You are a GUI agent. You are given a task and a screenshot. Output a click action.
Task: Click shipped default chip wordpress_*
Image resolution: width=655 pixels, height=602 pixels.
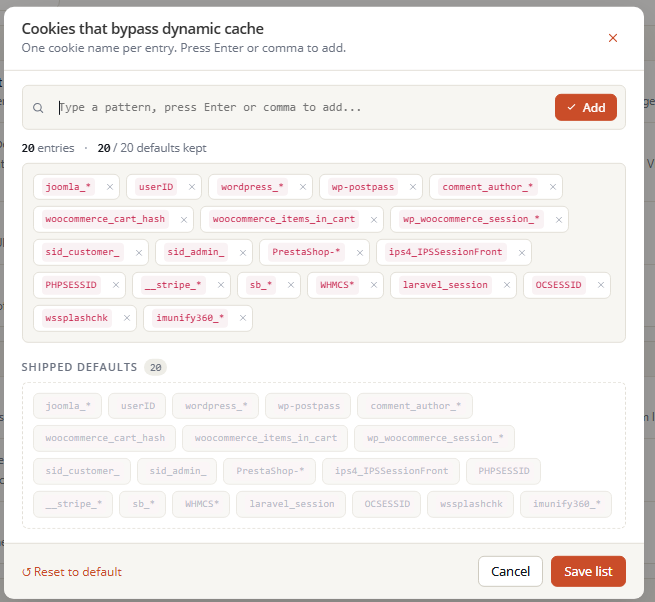pyautogui.click(x=216, y=406)
